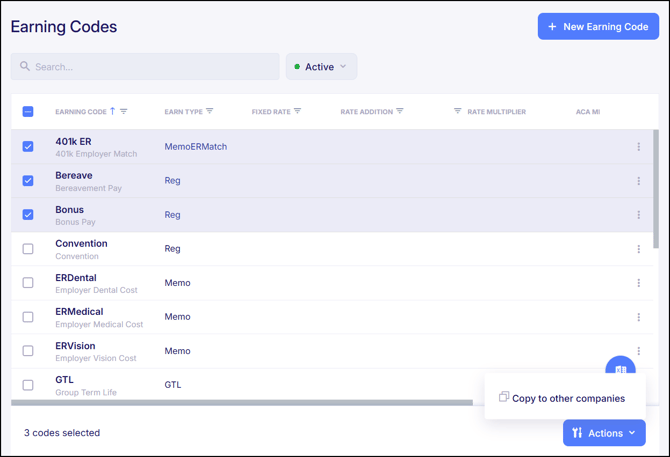The image size is (670, 457).
Task: Toggle the select-all header checkbox
Action: 28,112
